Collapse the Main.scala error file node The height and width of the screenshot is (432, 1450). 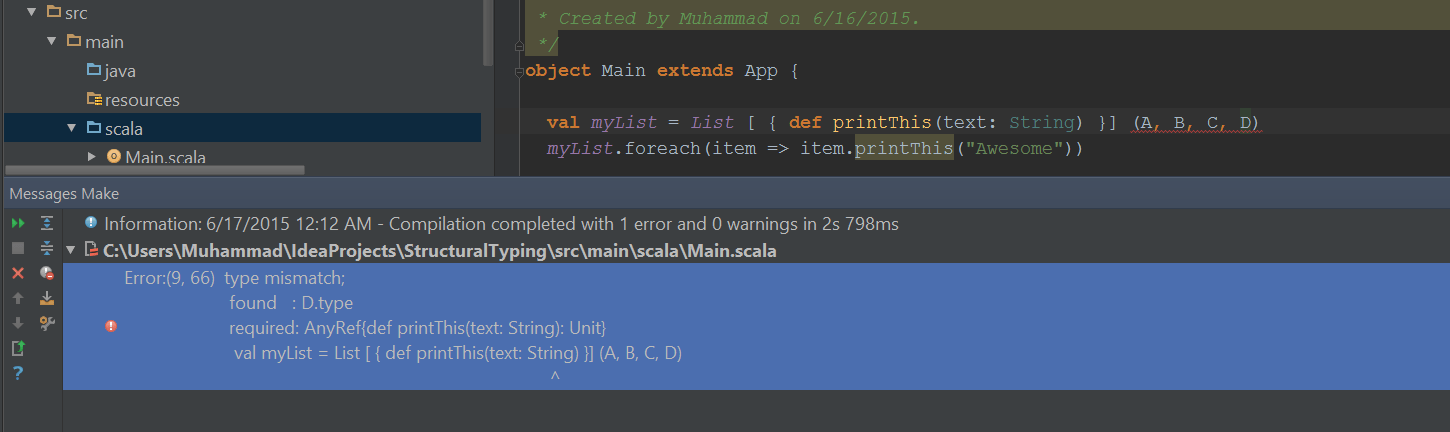coord(70,250)
